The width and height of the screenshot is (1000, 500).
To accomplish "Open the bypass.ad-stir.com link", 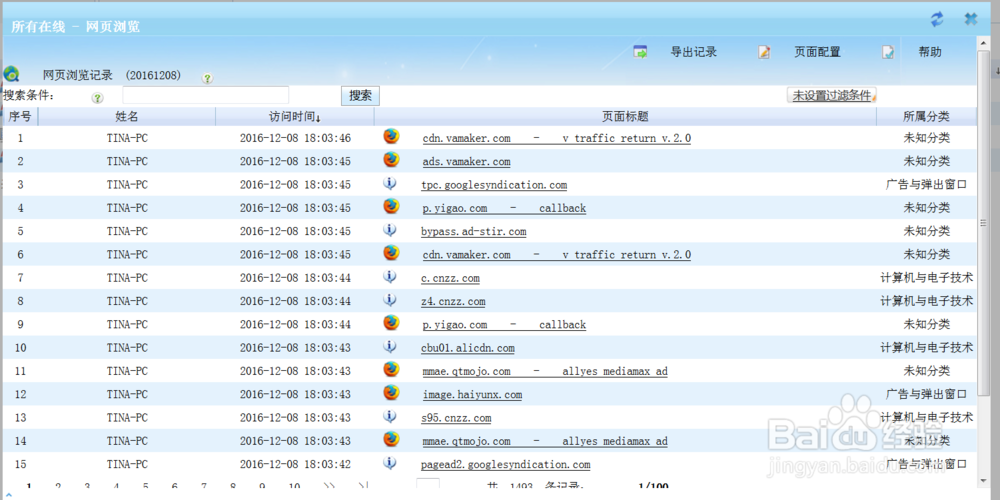I will point(474,232).
